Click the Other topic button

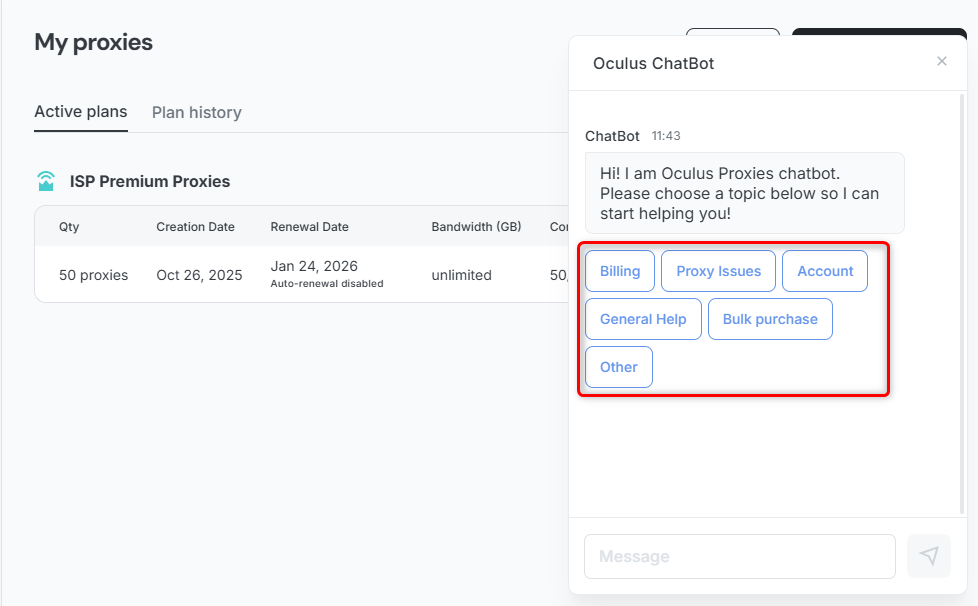point(619,367)
